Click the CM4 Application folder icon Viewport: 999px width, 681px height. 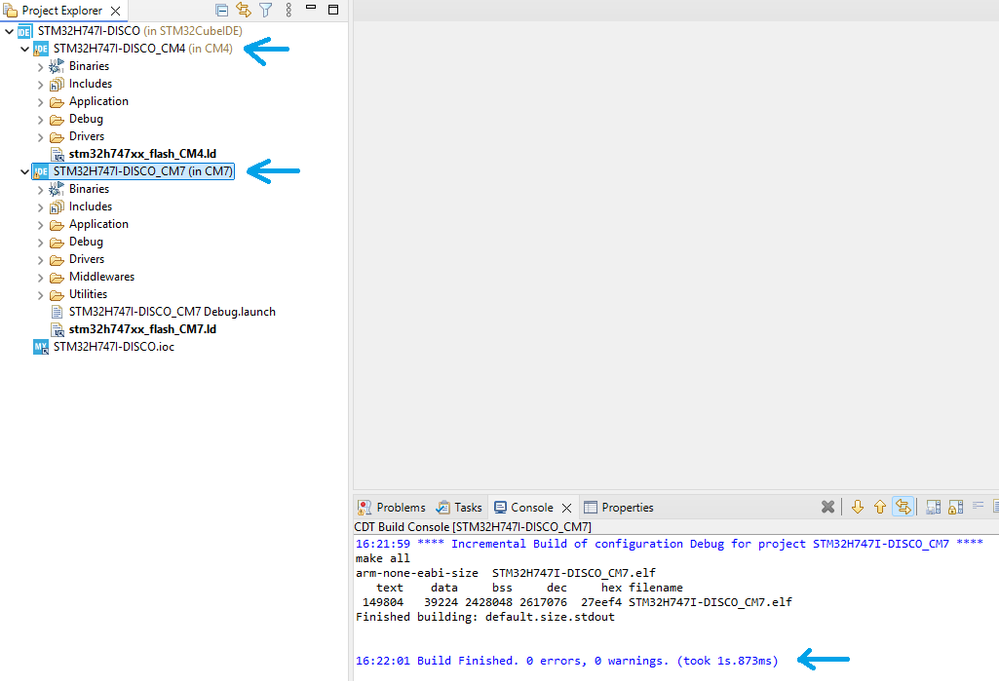(x=57, y=102)
